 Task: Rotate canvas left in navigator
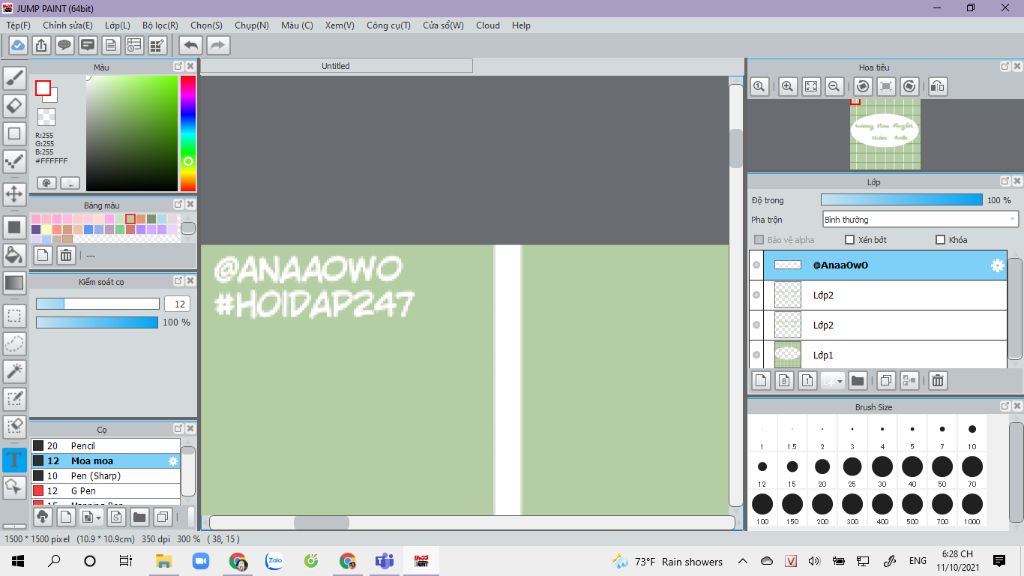point(863,86)
